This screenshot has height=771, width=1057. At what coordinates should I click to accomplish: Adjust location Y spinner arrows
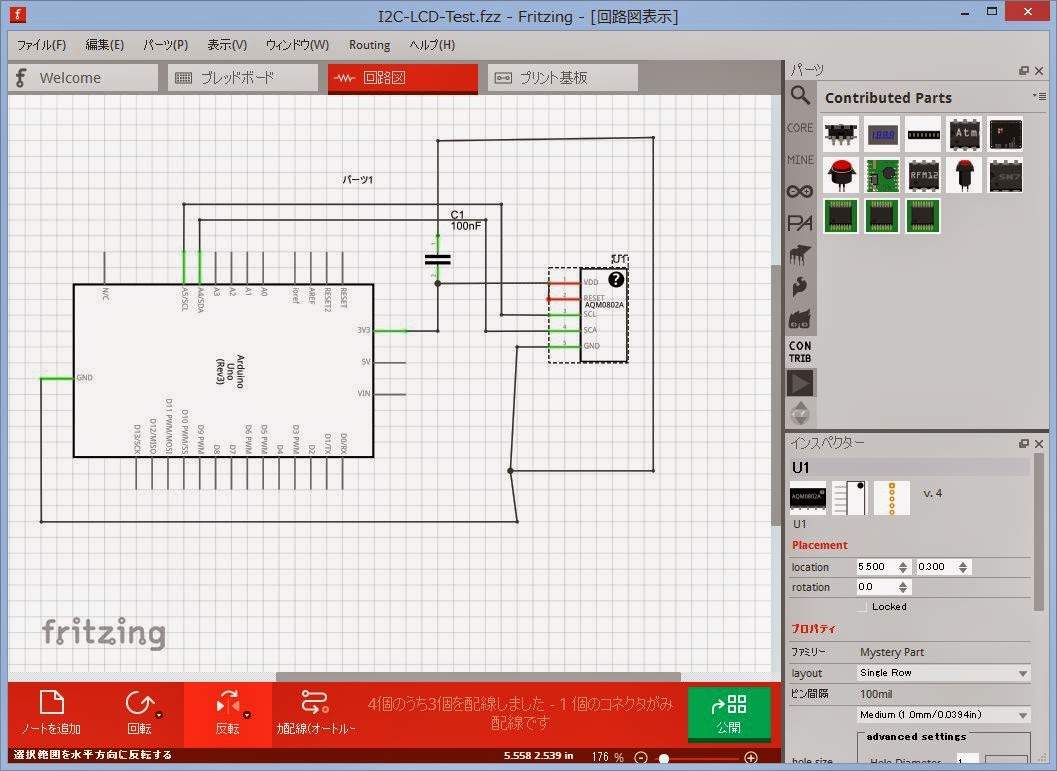(963, 567)
